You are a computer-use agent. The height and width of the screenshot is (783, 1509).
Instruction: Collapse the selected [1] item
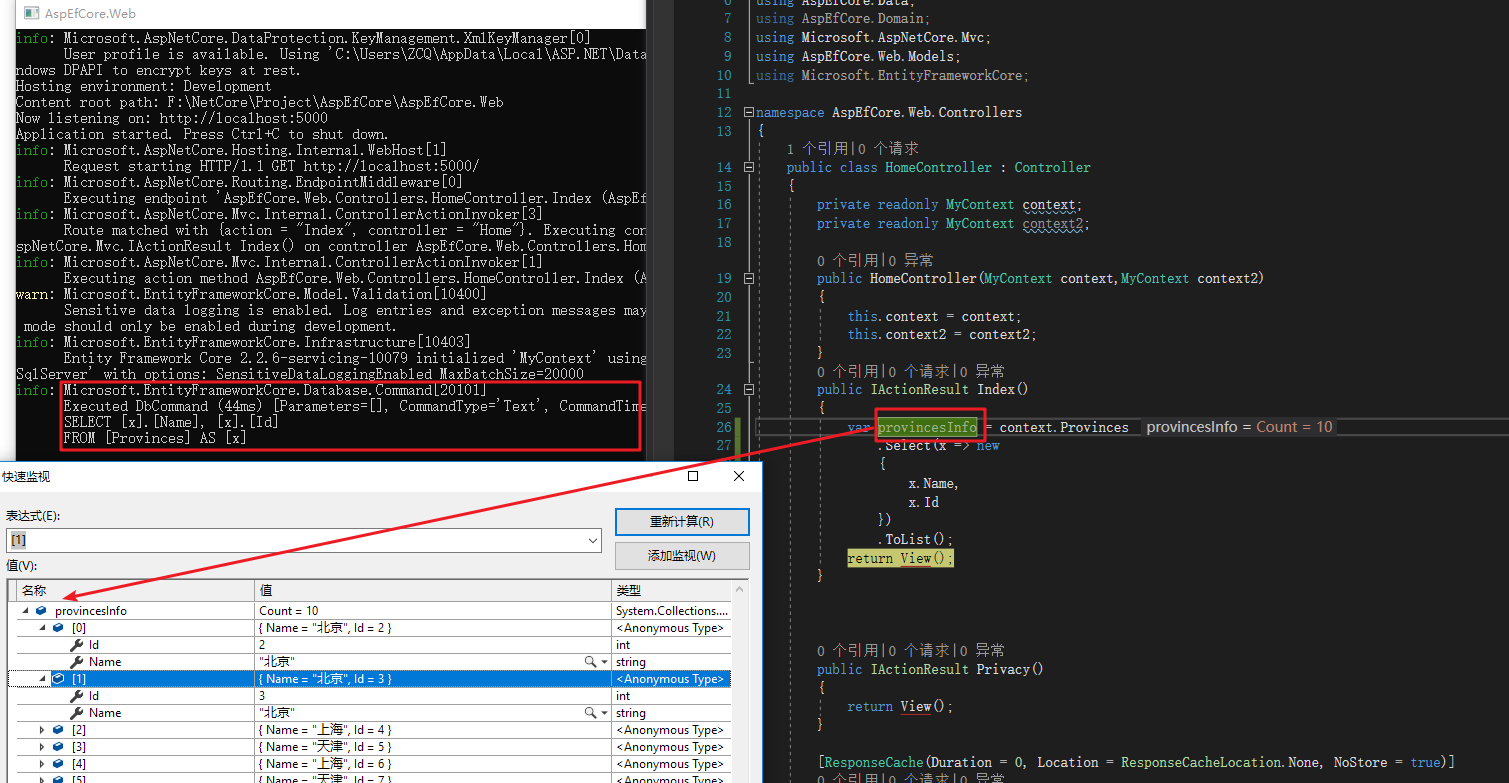point(42,678)
